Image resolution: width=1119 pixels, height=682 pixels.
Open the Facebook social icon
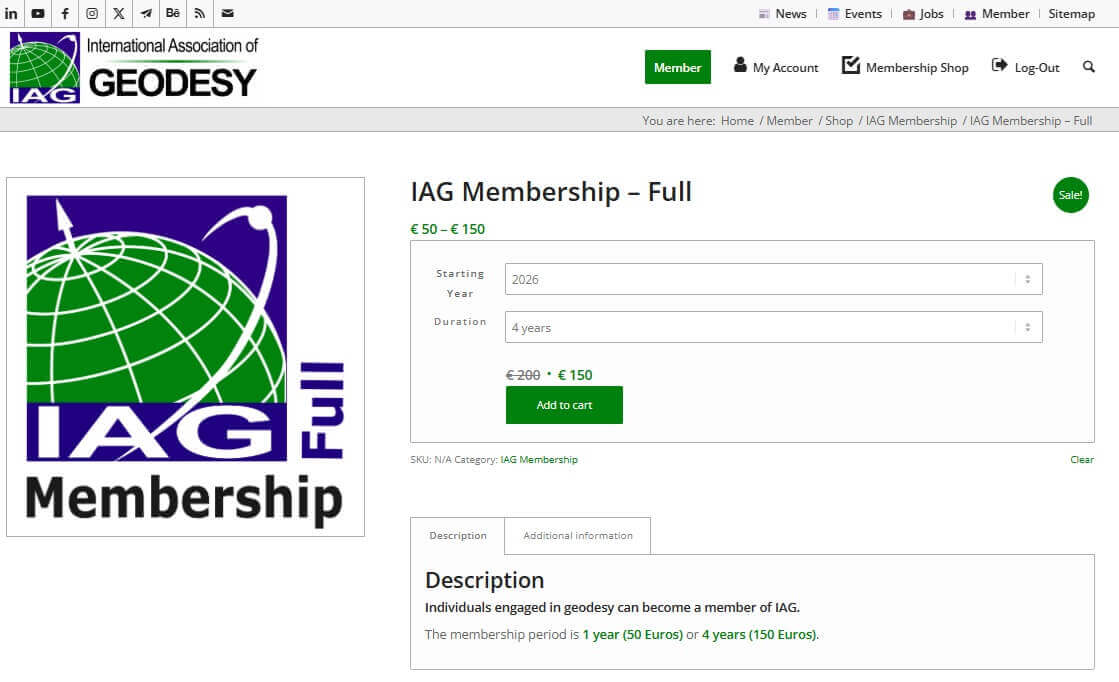65,14
